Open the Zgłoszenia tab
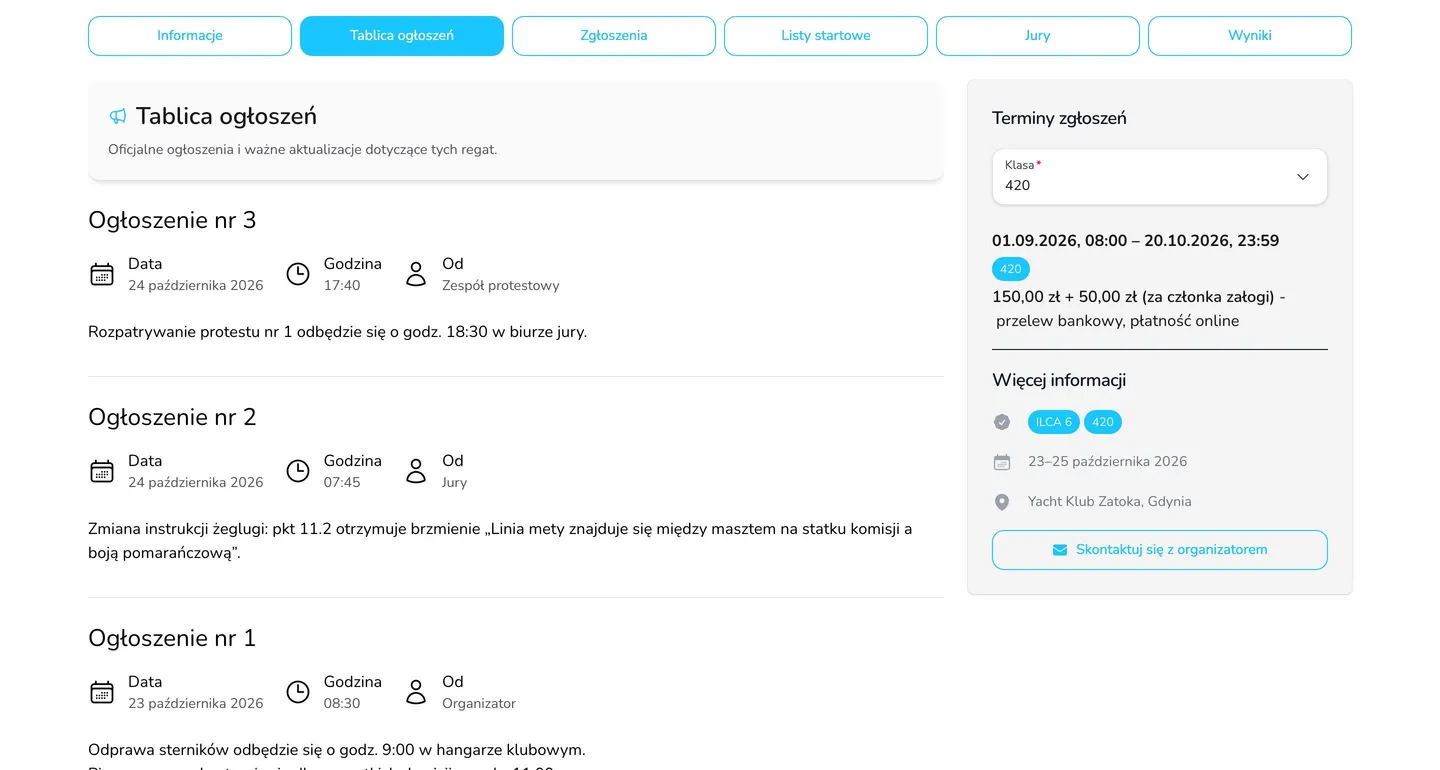The image size is (1440, 770). tap(614, 36)
